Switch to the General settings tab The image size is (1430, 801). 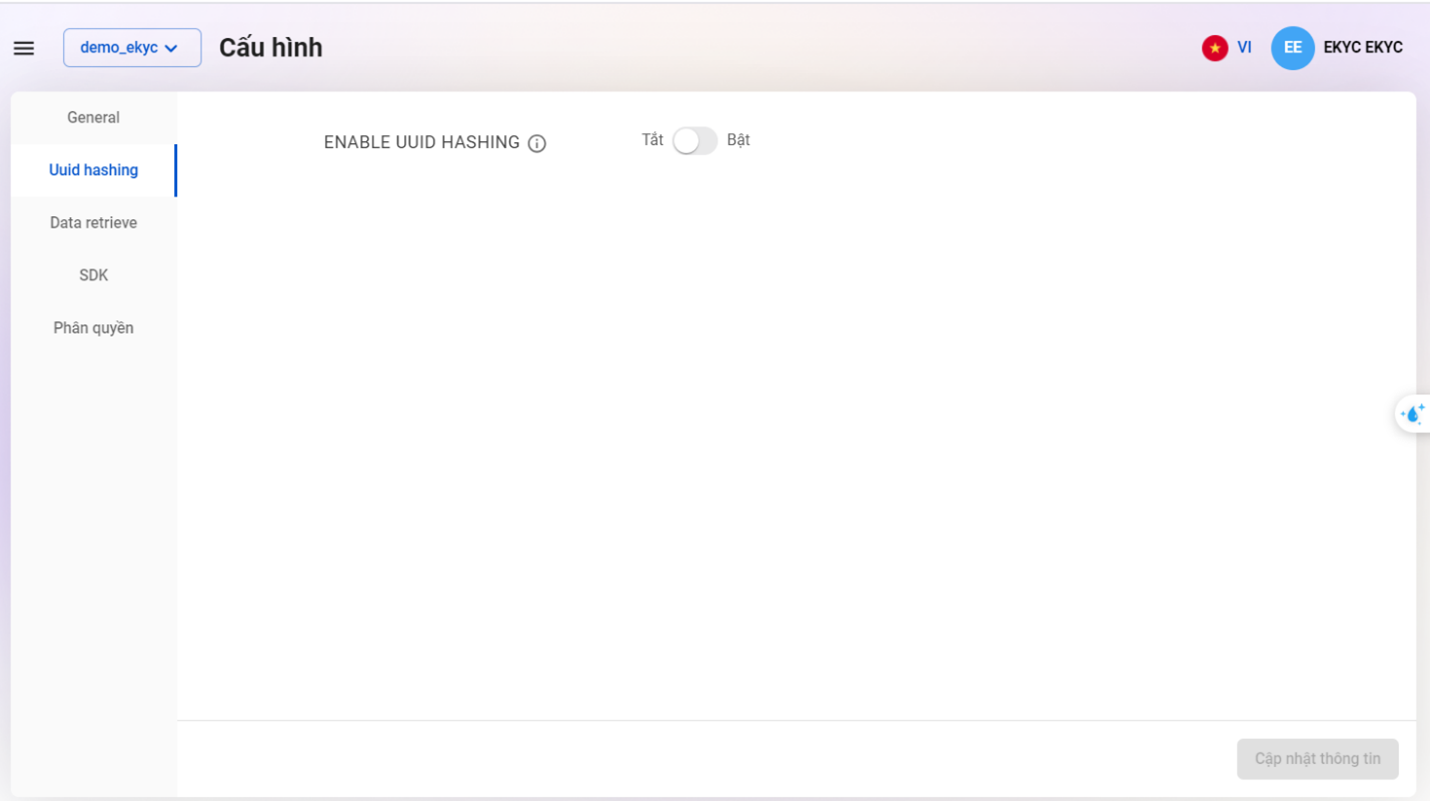(93, 117)
